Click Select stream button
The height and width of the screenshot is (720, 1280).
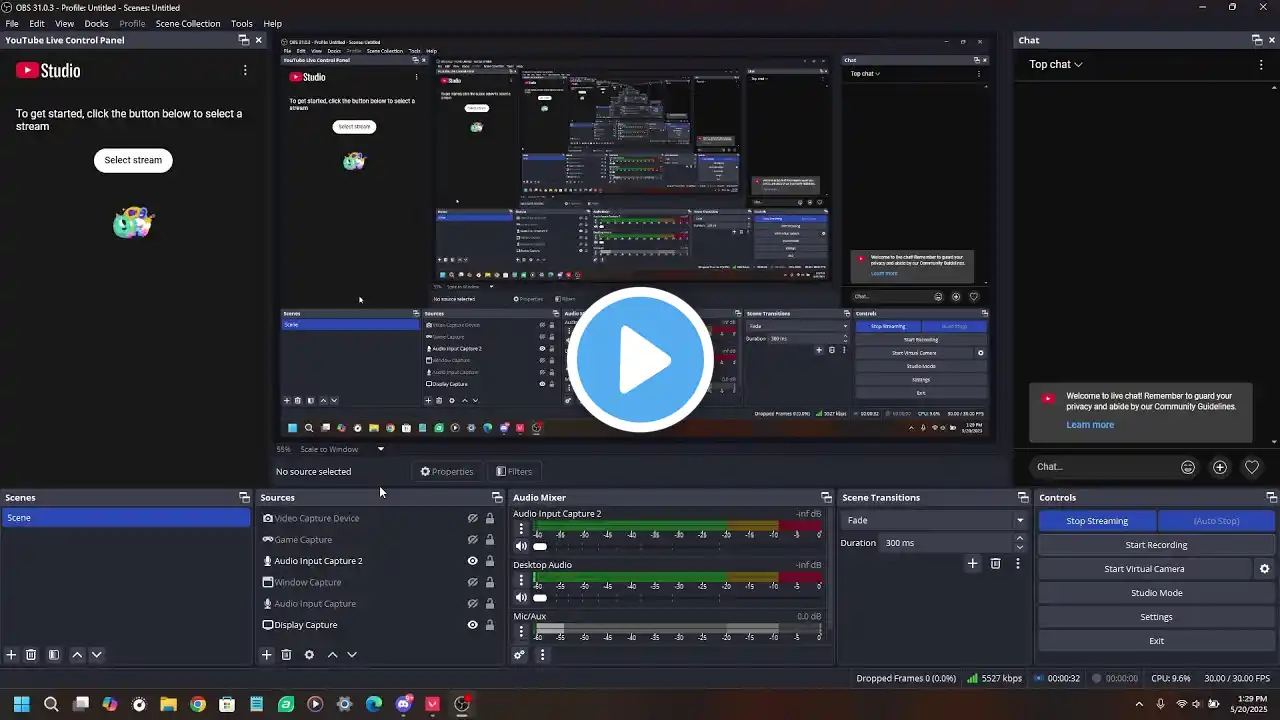click(133, 160)
